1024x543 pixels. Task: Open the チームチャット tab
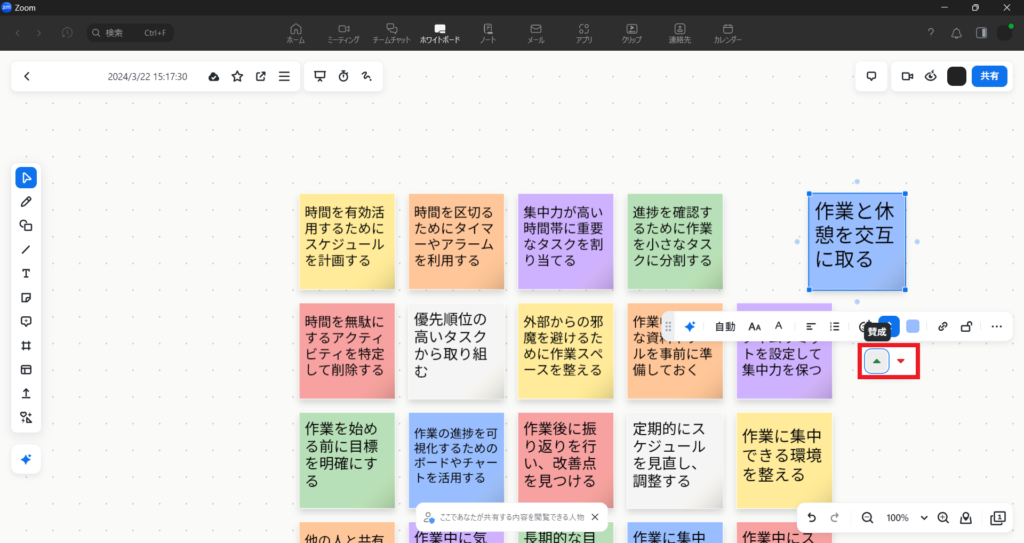pos(391,33)
